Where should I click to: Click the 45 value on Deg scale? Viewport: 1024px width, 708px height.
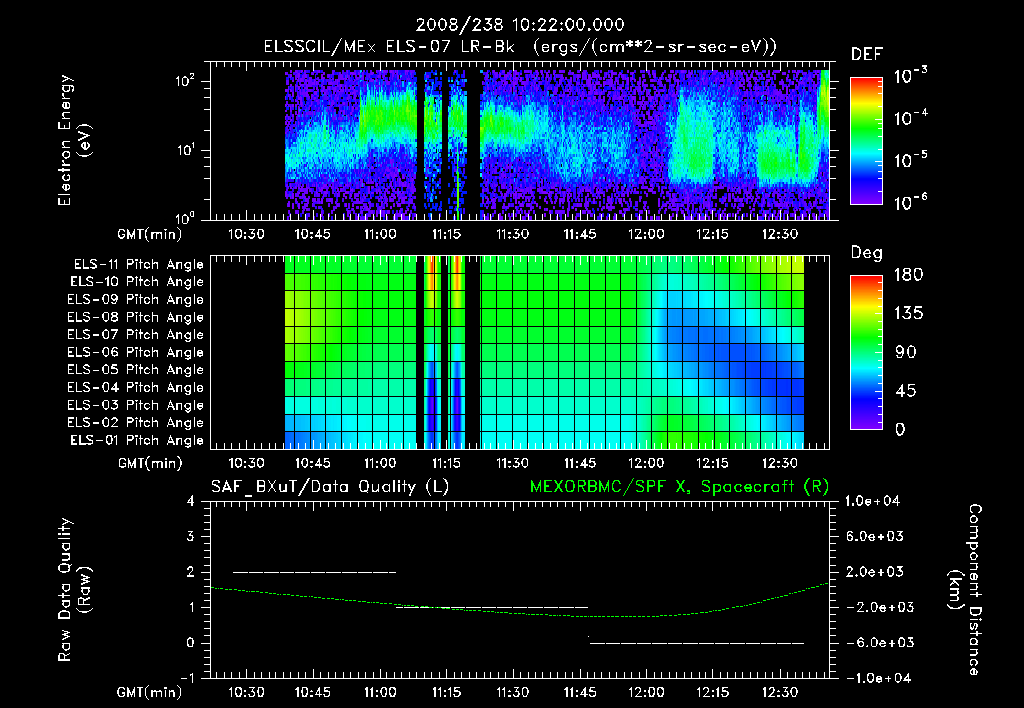point(905,391)
